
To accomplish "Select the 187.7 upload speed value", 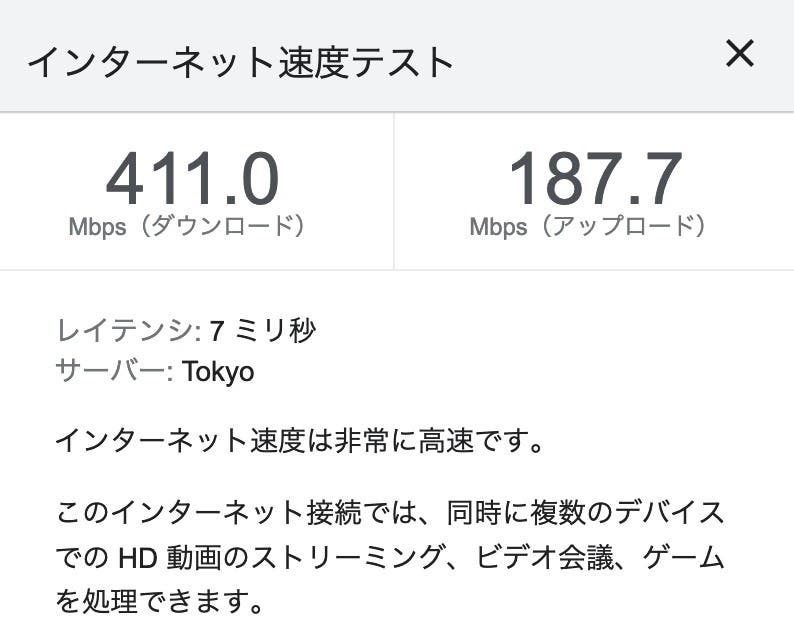I will pyautogui.click(x=595, y=180).
